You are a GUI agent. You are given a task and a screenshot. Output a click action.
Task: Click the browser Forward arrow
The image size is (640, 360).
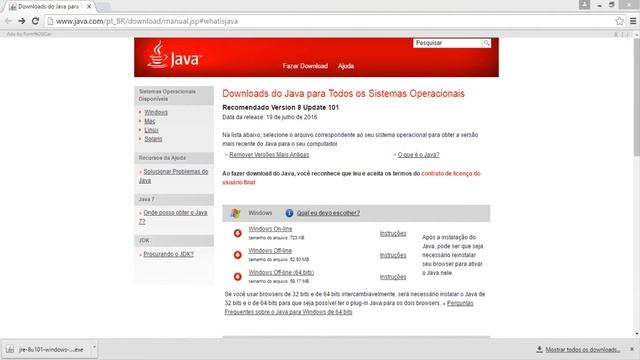[22, 21]
